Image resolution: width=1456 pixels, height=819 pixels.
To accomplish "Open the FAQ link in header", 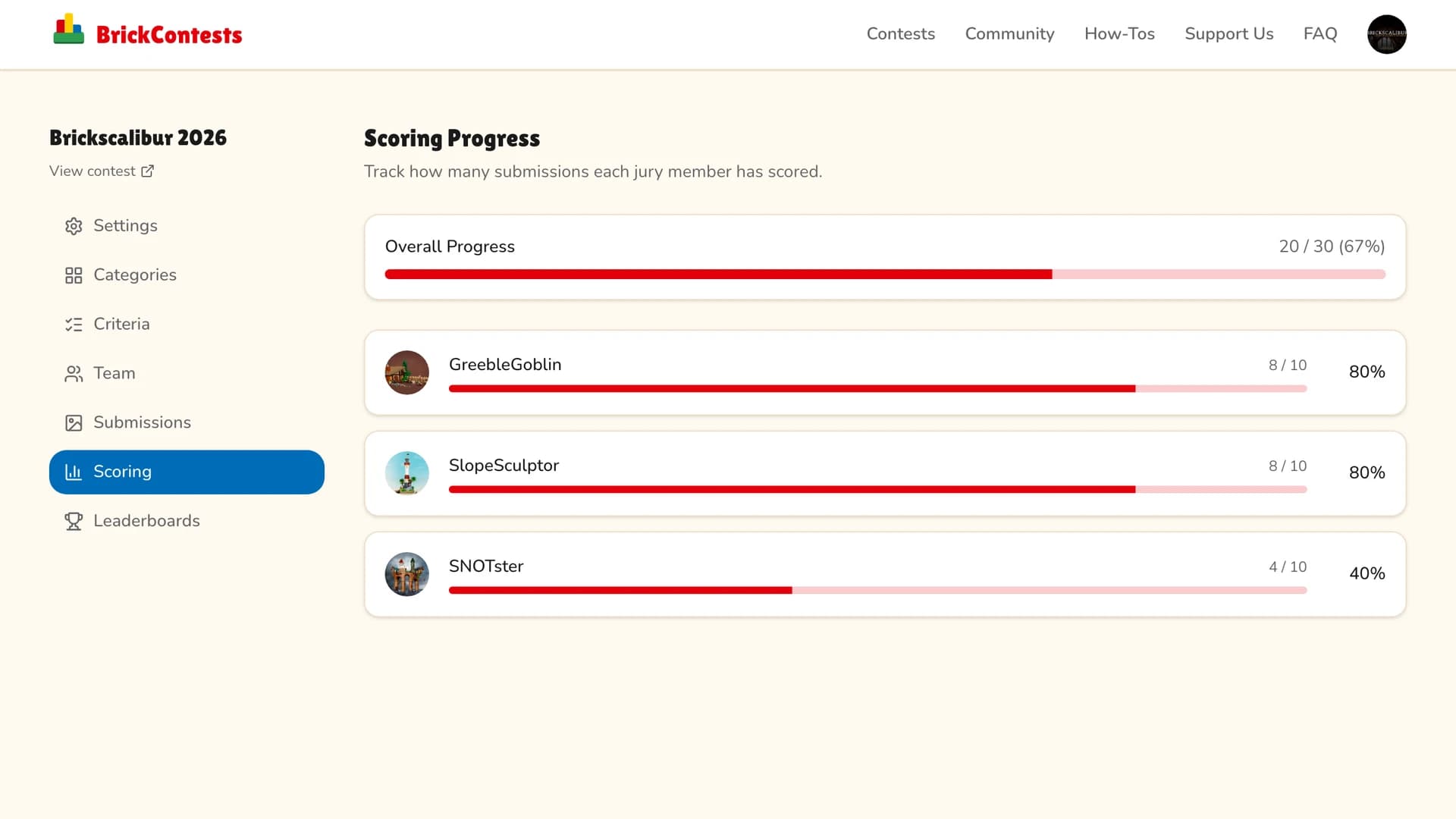I will tap(1319, 34).
